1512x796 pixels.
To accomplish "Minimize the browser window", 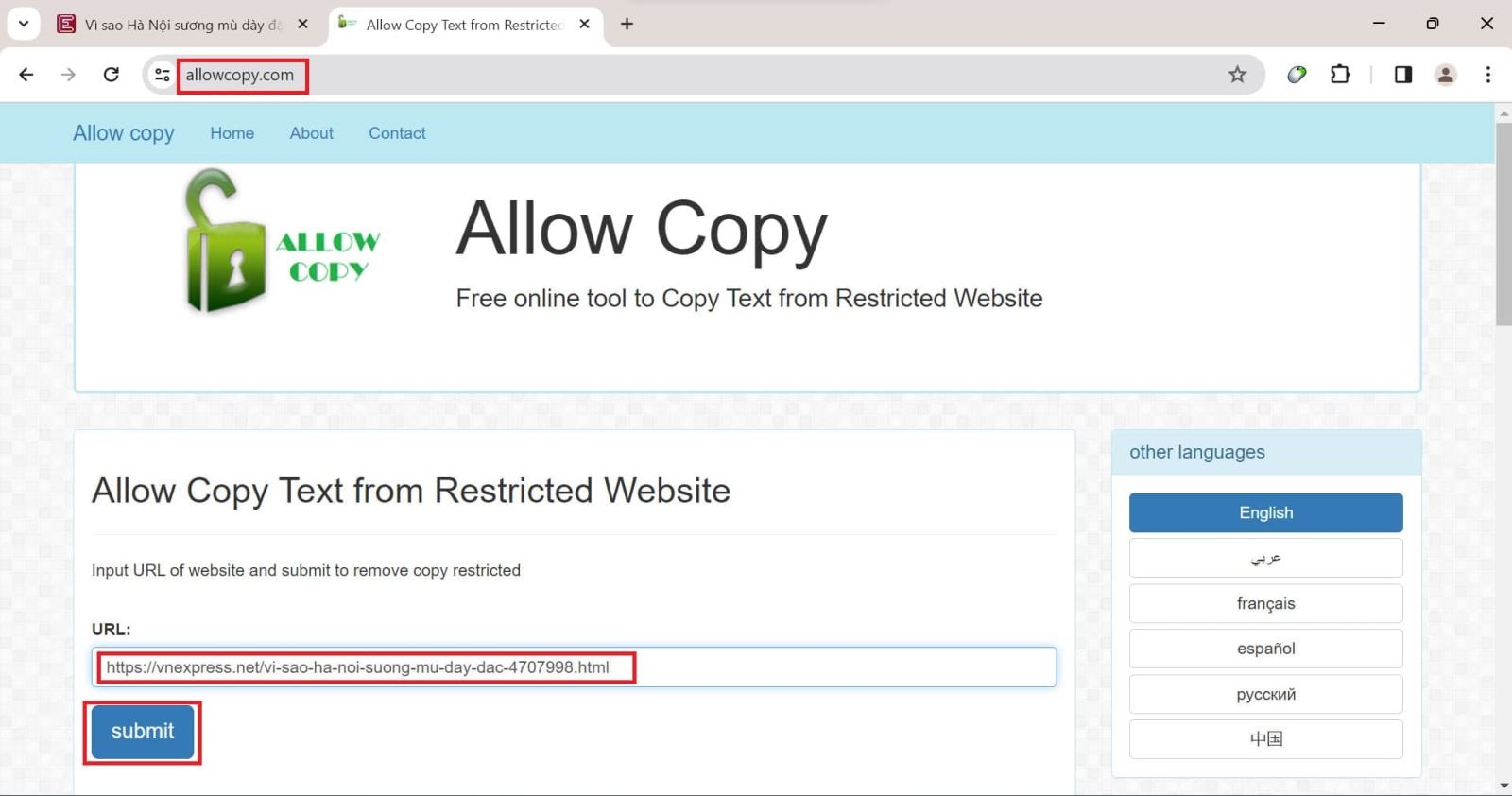I will pos(1379,24).
